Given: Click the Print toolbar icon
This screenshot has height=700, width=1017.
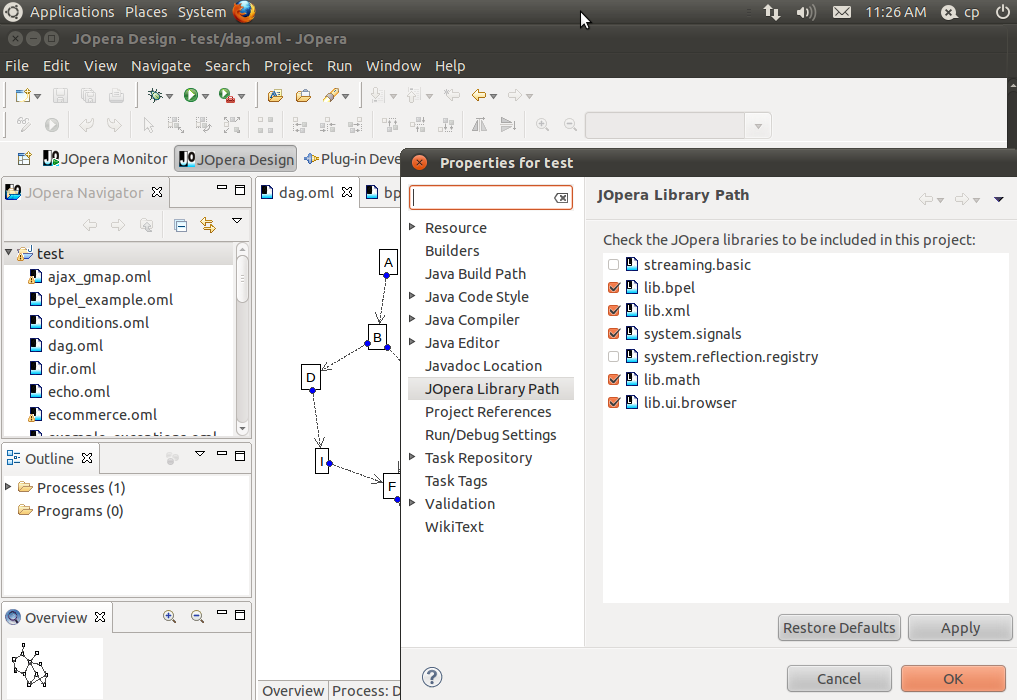Looking at the screenshot, I should point(116,95).
